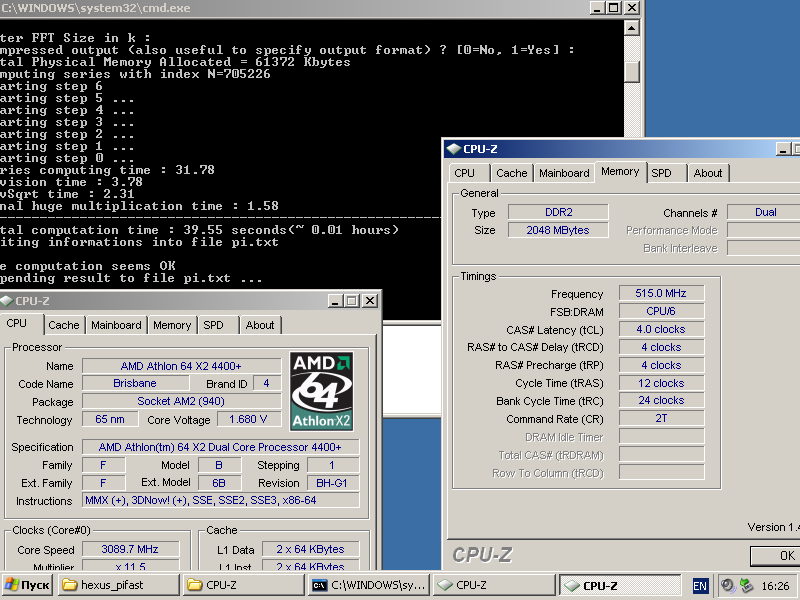This screenshot has height=600, width=800.
Task: Click the Socket AM2 (940) package field
Action: point(182,401)
